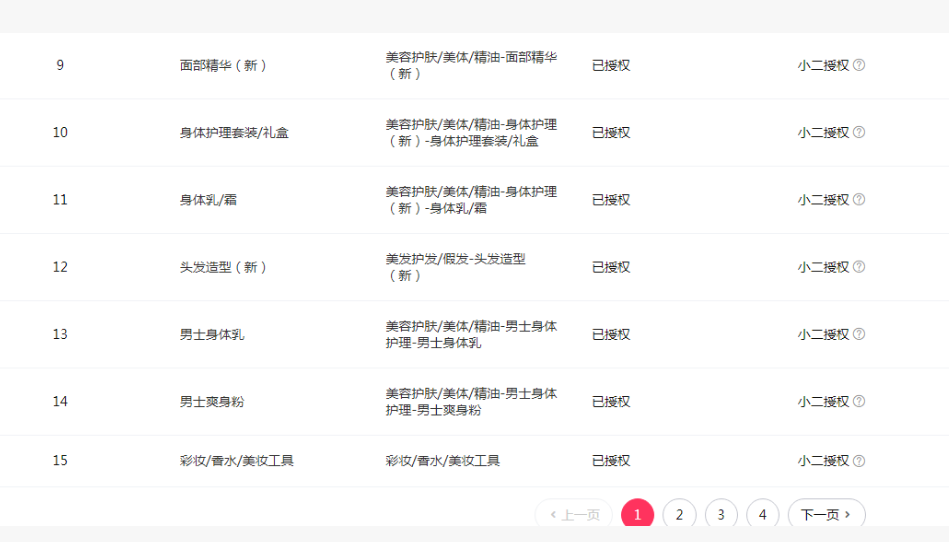Click help icon beside row 15 小二授权
This screenshot has height=542, width=949.
tap(859, 461)
